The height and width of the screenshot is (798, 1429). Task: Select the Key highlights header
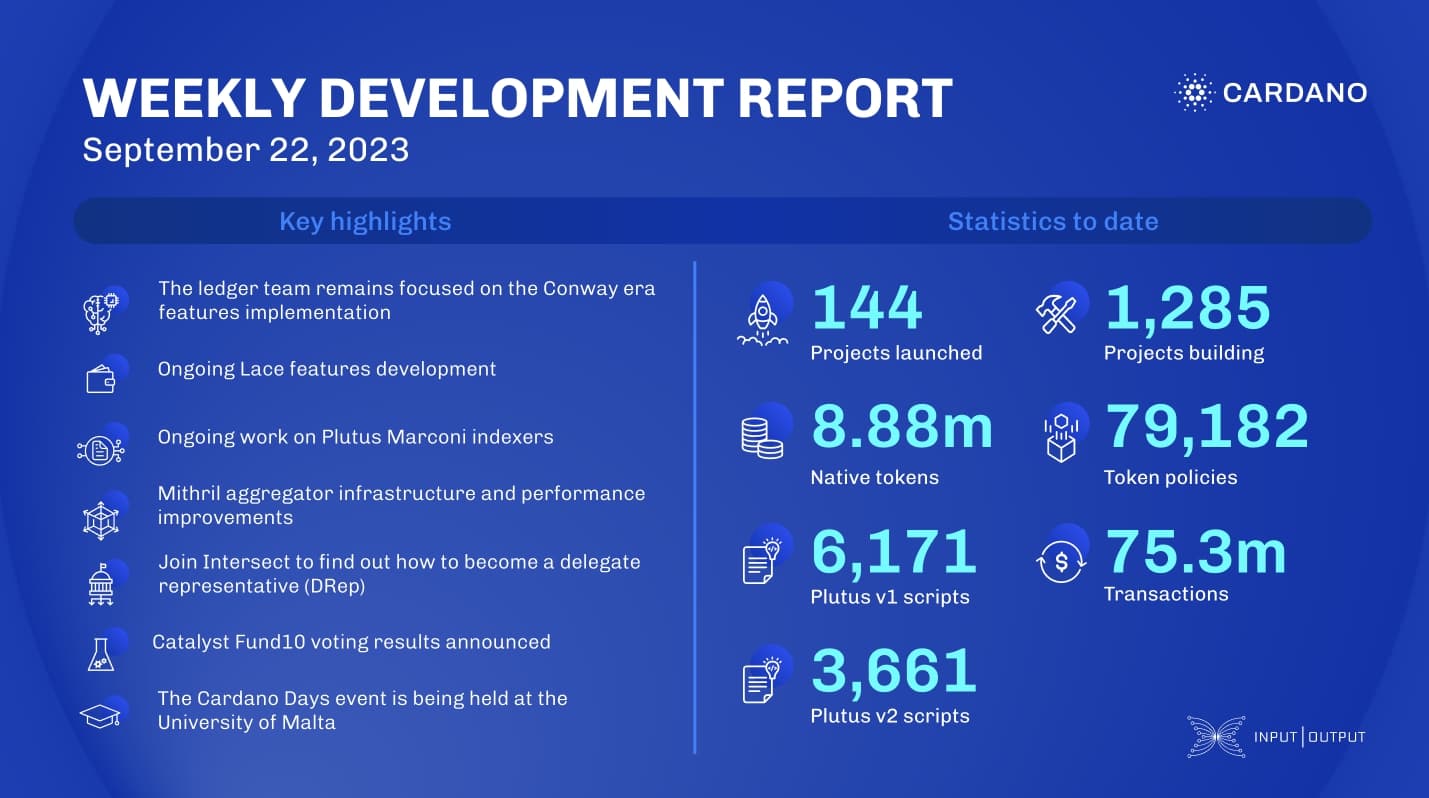pos(365,221)
